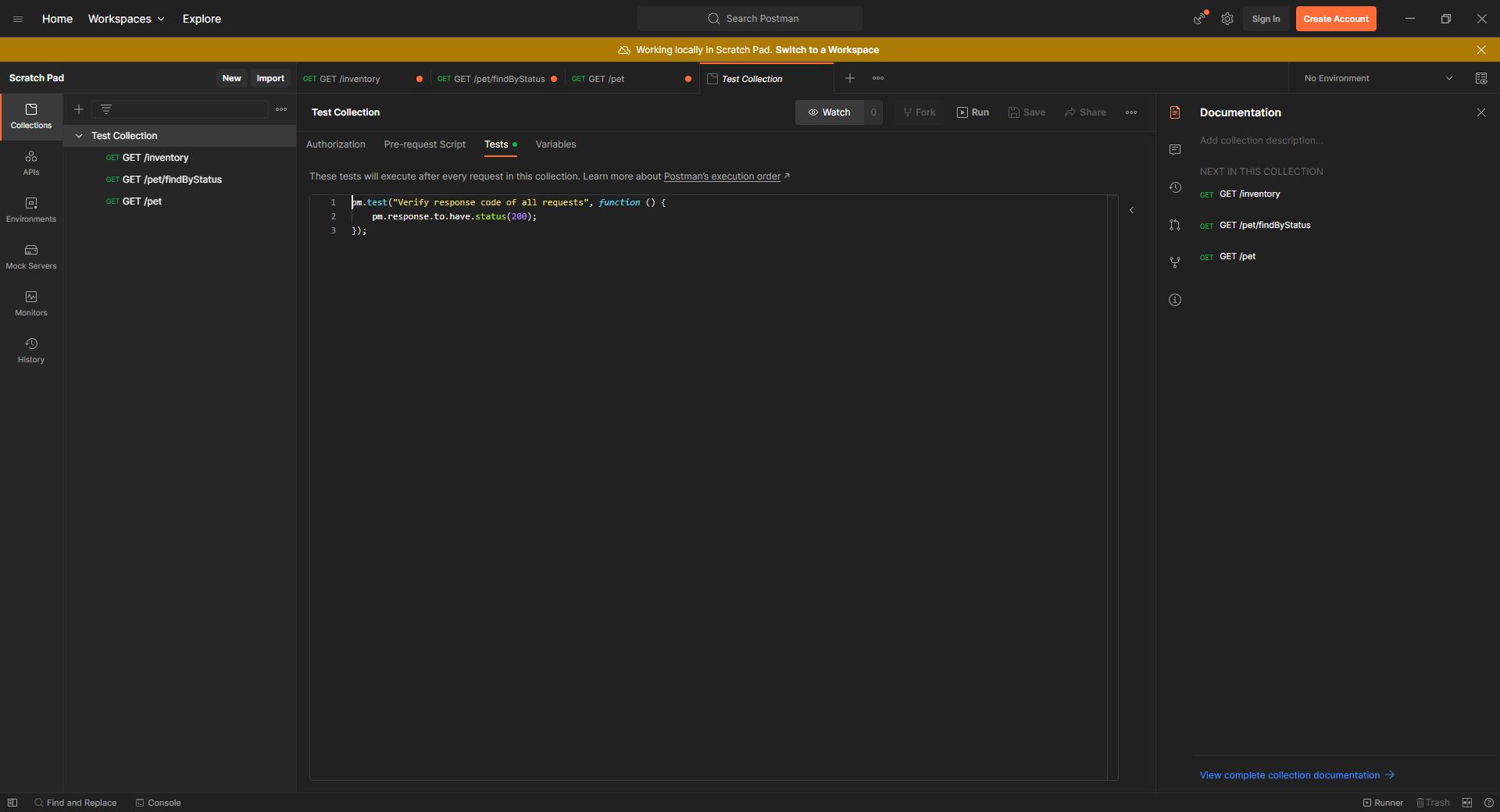Open the Changelog icon in right sidebar

click(1175, 187)
